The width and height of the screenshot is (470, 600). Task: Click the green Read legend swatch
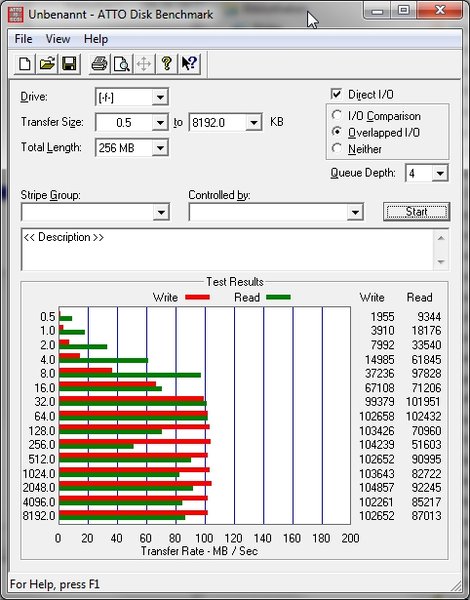(278, 297)
